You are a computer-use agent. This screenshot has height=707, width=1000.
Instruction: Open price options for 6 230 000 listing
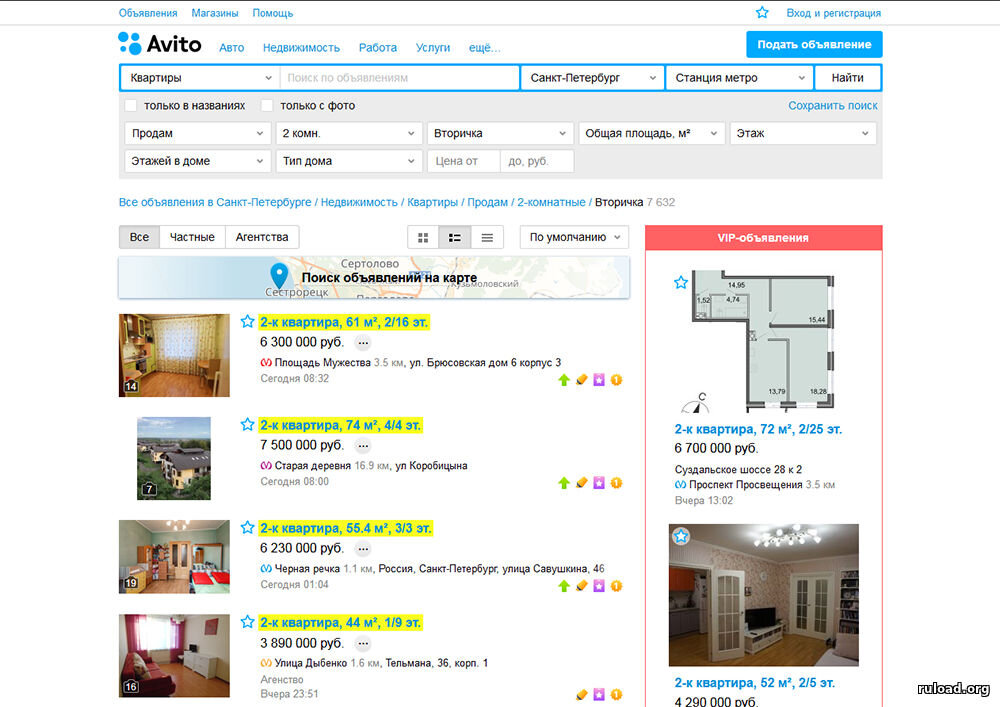363,549
